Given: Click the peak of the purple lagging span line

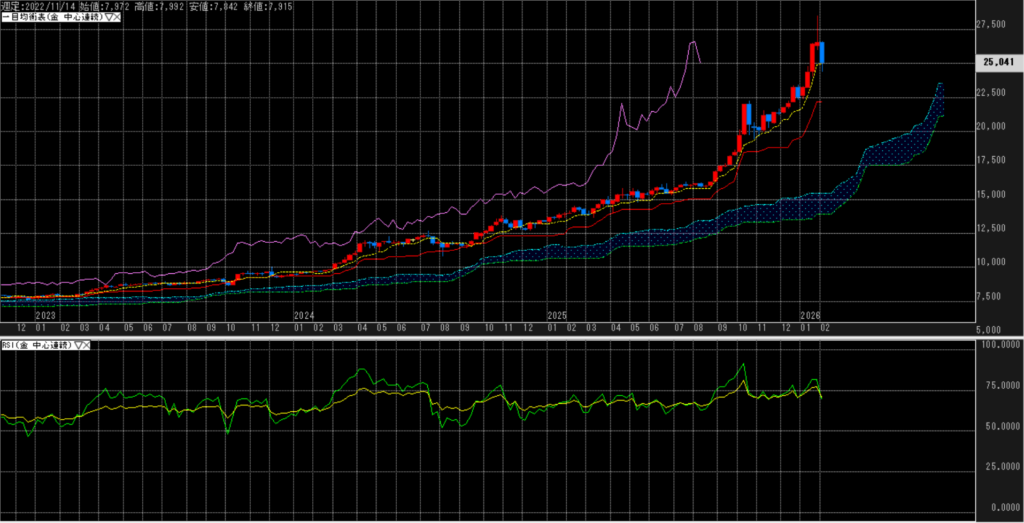Looking at the screenshot, I should tap(692, 43).
